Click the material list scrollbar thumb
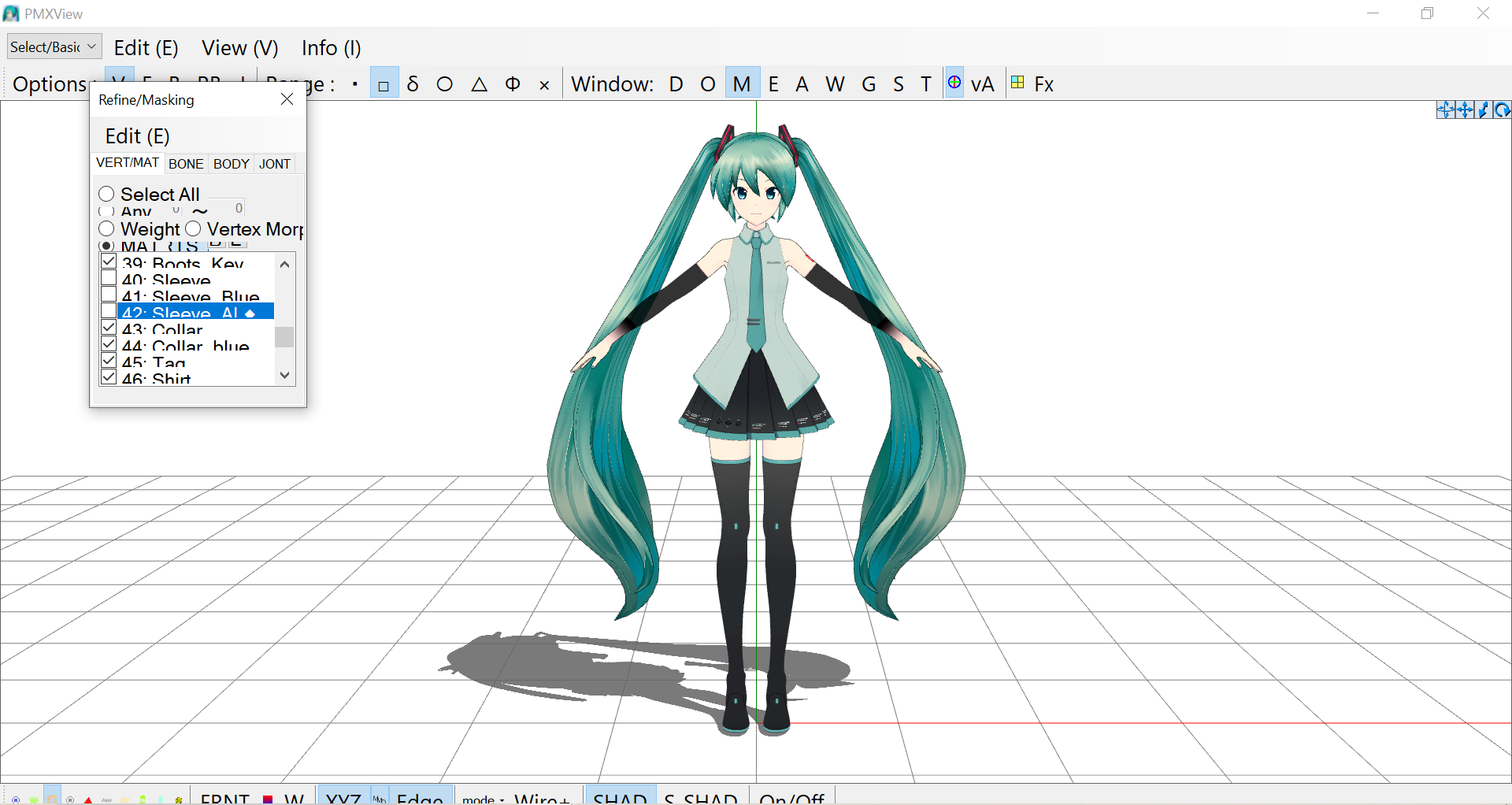The width and height of the screenshot is (1512, 805). tap(284, 336)
